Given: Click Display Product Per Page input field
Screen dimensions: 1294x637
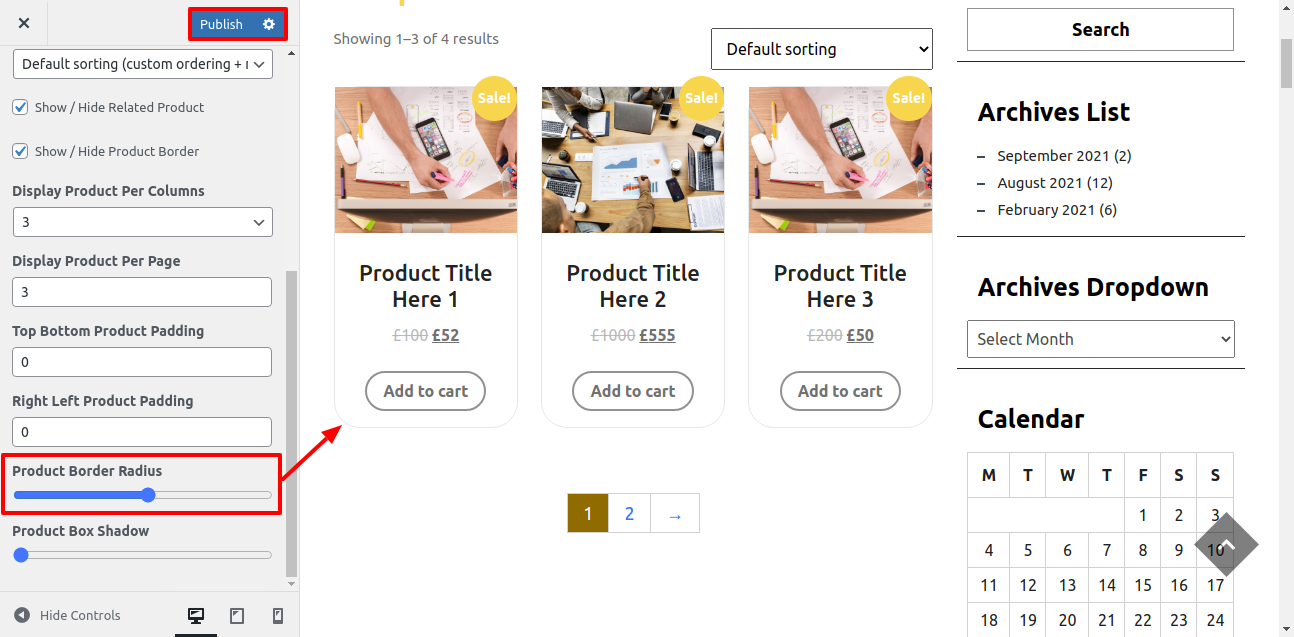Looking at the screenshot, I should coord(142,292).
